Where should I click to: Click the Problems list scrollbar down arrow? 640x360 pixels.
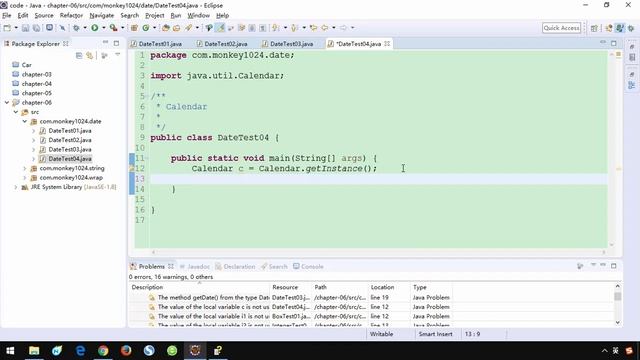[x=618, y=322]
